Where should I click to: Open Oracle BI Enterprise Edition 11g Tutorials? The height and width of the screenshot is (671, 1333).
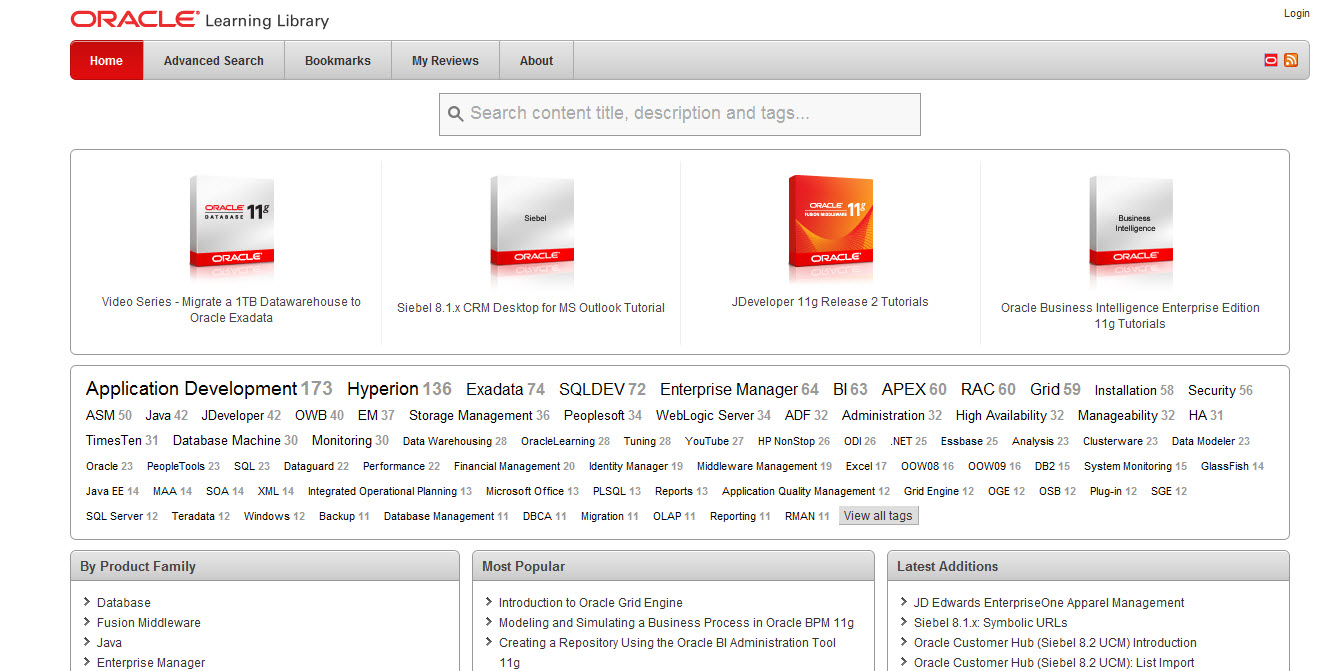1130,315
